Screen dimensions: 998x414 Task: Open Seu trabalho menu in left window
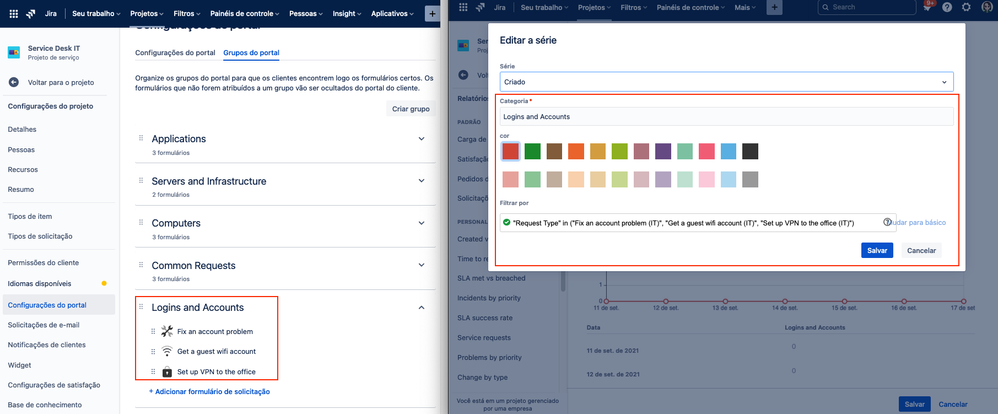(x=94, y=13)
